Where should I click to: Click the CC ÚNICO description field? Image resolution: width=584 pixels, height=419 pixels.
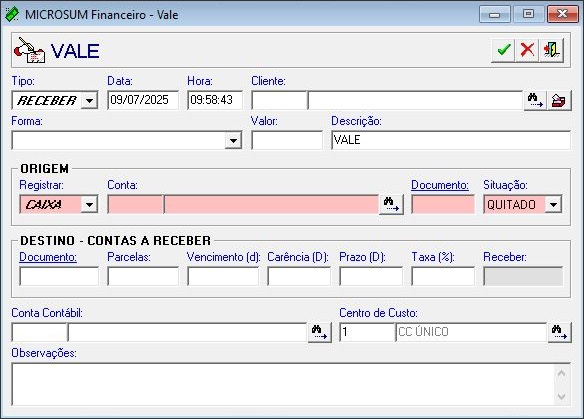tap(471, 332)
